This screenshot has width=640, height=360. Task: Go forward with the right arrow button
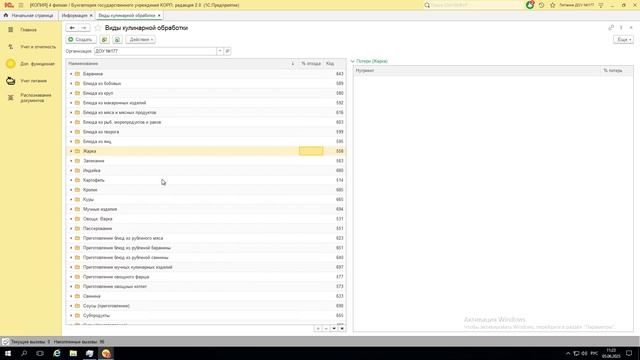[84, 28]
